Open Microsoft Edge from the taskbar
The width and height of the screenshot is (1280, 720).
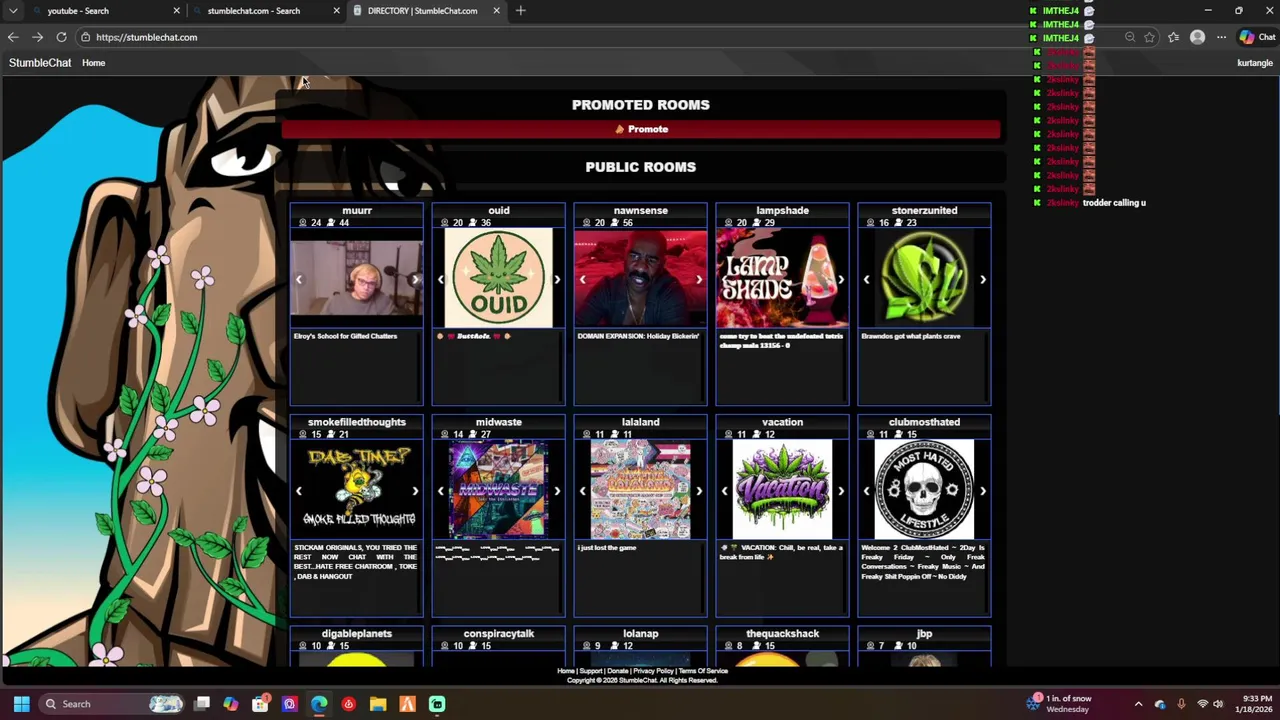(319, 704)
